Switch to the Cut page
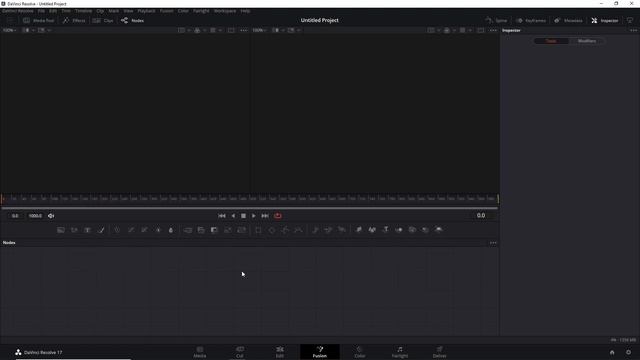Viewport: 640px width, 360px height. pos(240,352)
